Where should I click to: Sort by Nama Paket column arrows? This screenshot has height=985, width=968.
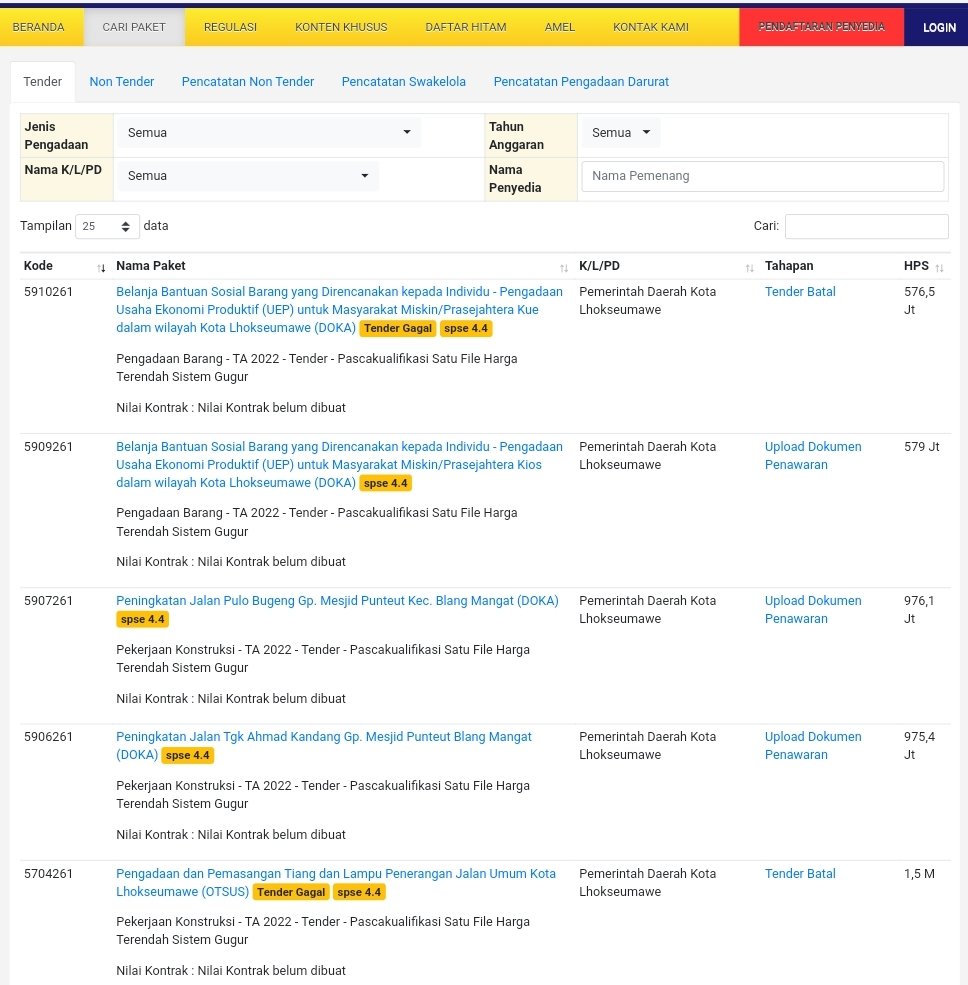click(564, 267)
